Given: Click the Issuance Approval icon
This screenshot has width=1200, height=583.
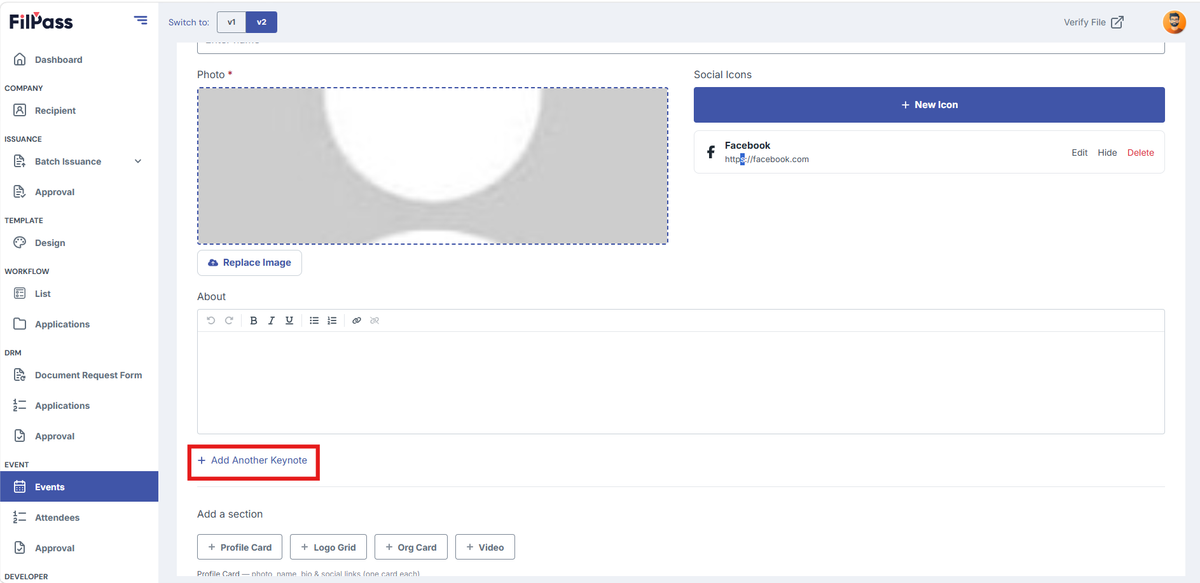Looking at the screenshot, I should (x=20, y=192).
